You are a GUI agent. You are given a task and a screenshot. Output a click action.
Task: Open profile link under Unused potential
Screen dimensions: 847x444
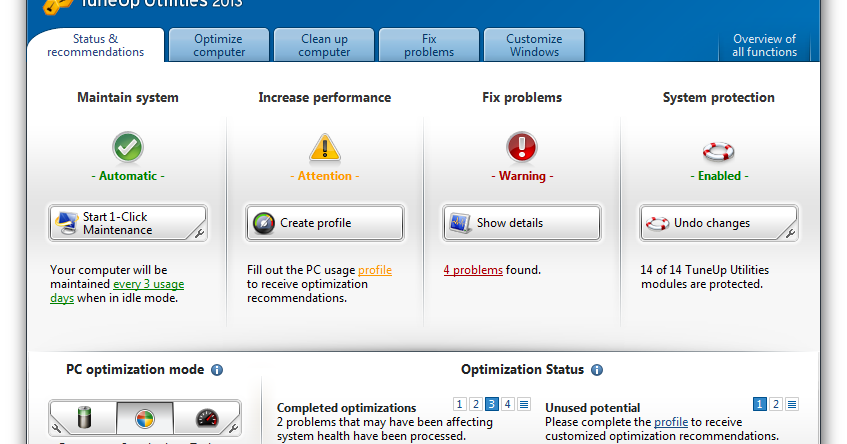(x=671, y=422)
